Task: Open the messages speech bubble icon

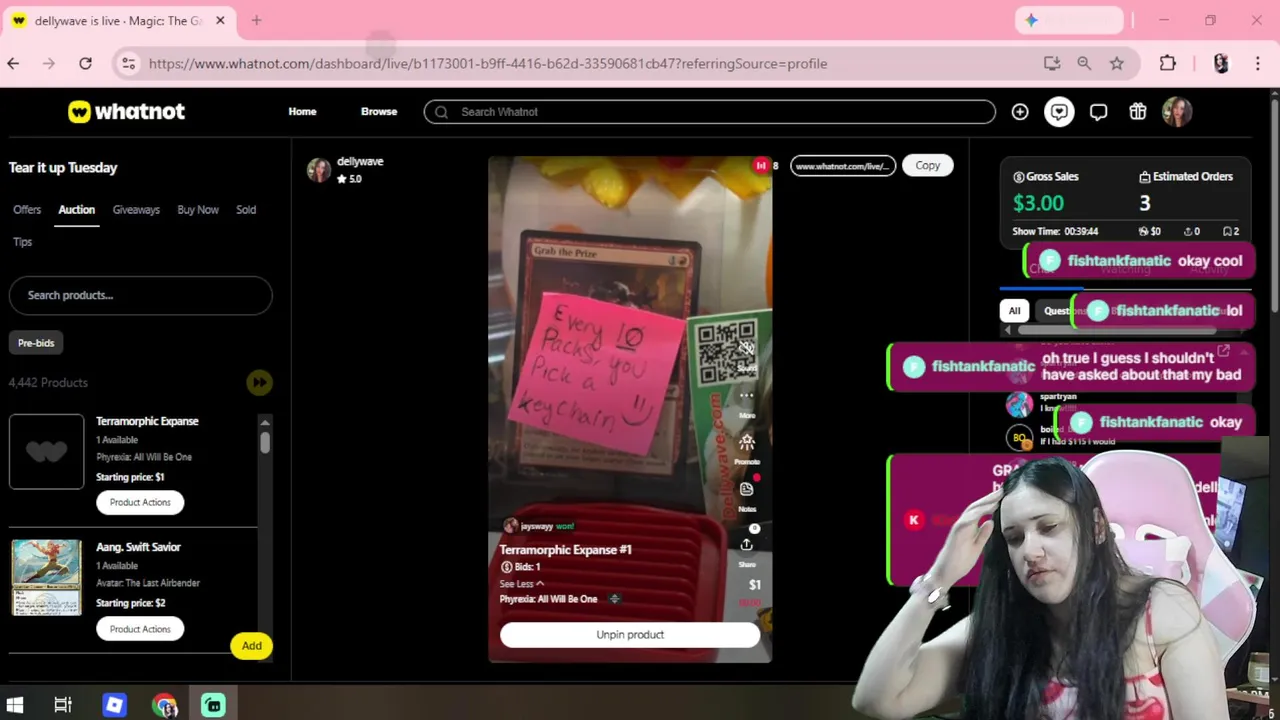Action: (1098, 112)
